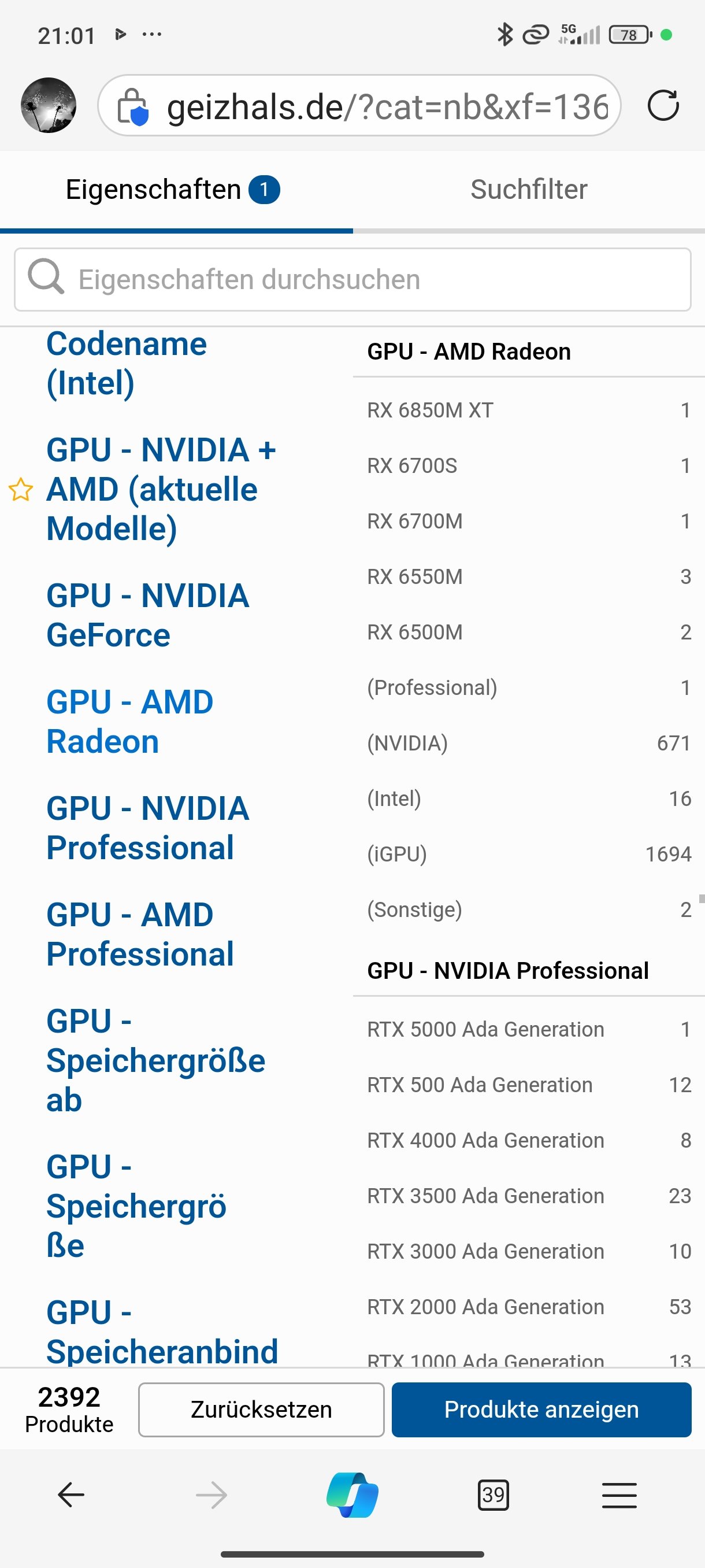Open the tab overview showing 39 tabs

[493, 1496]
